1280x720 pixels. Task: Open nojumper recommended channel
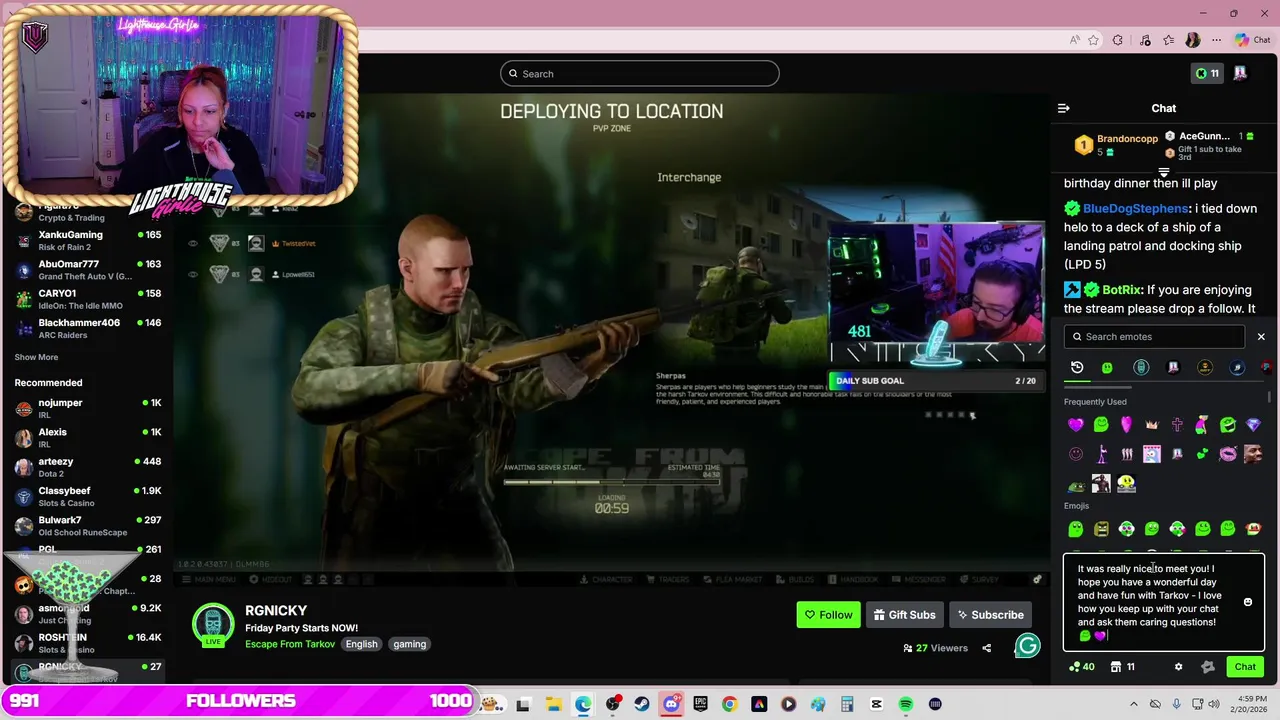point(88,408)
